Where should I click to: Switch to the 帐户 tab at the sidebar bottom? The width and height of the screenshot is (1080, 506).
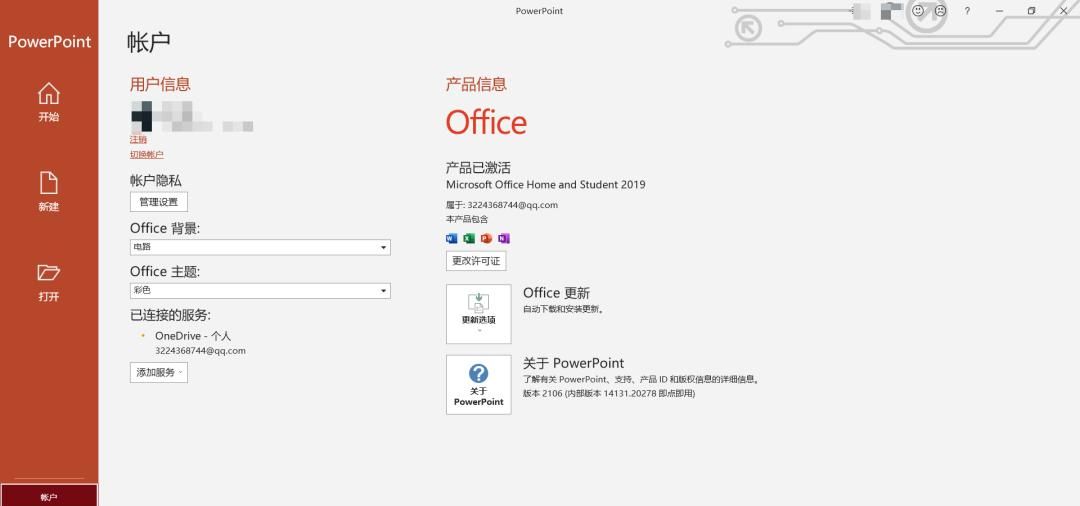coord(49,496)
